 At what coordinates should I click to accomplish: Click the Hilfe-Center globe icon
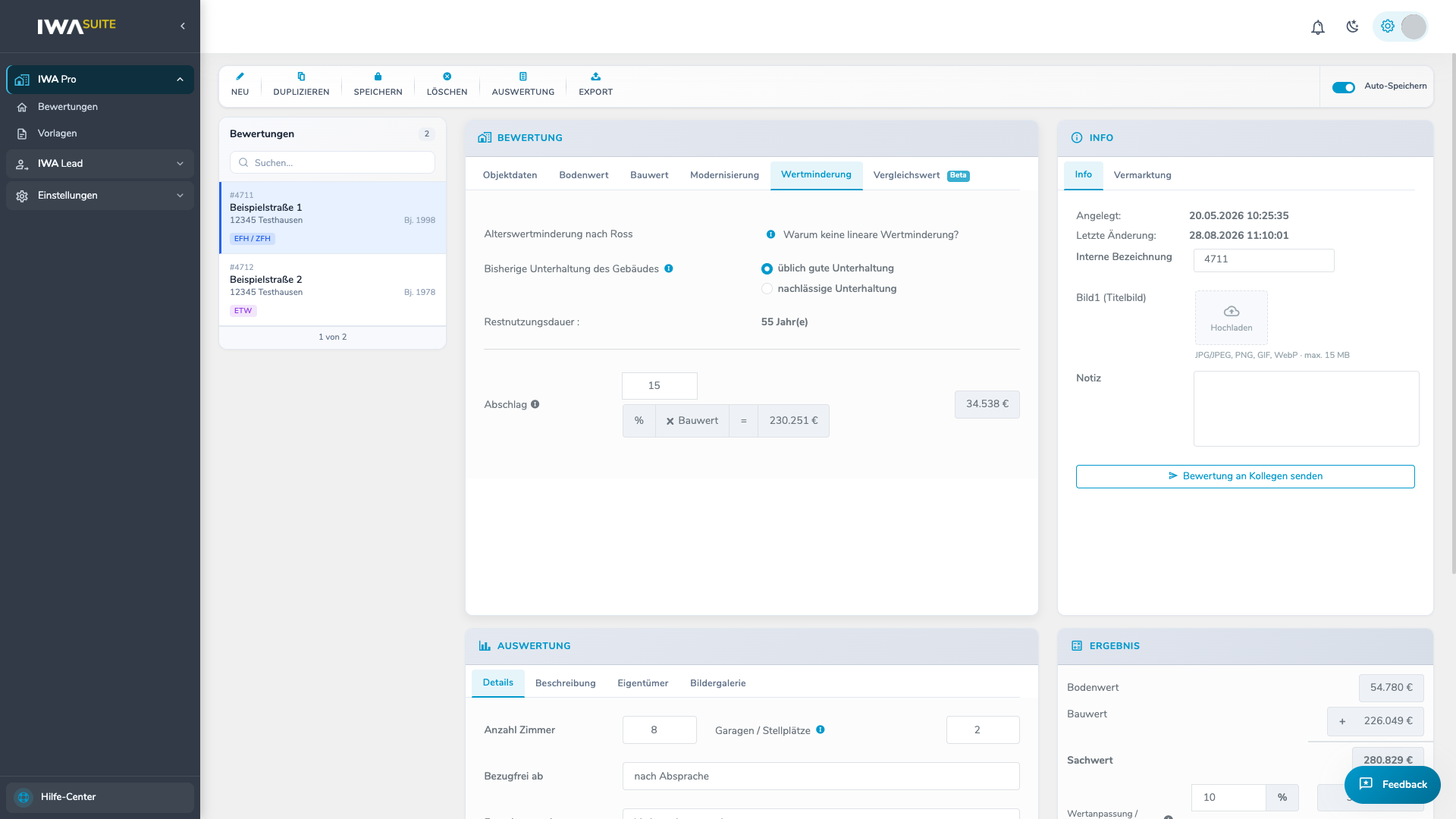[24, 797]
